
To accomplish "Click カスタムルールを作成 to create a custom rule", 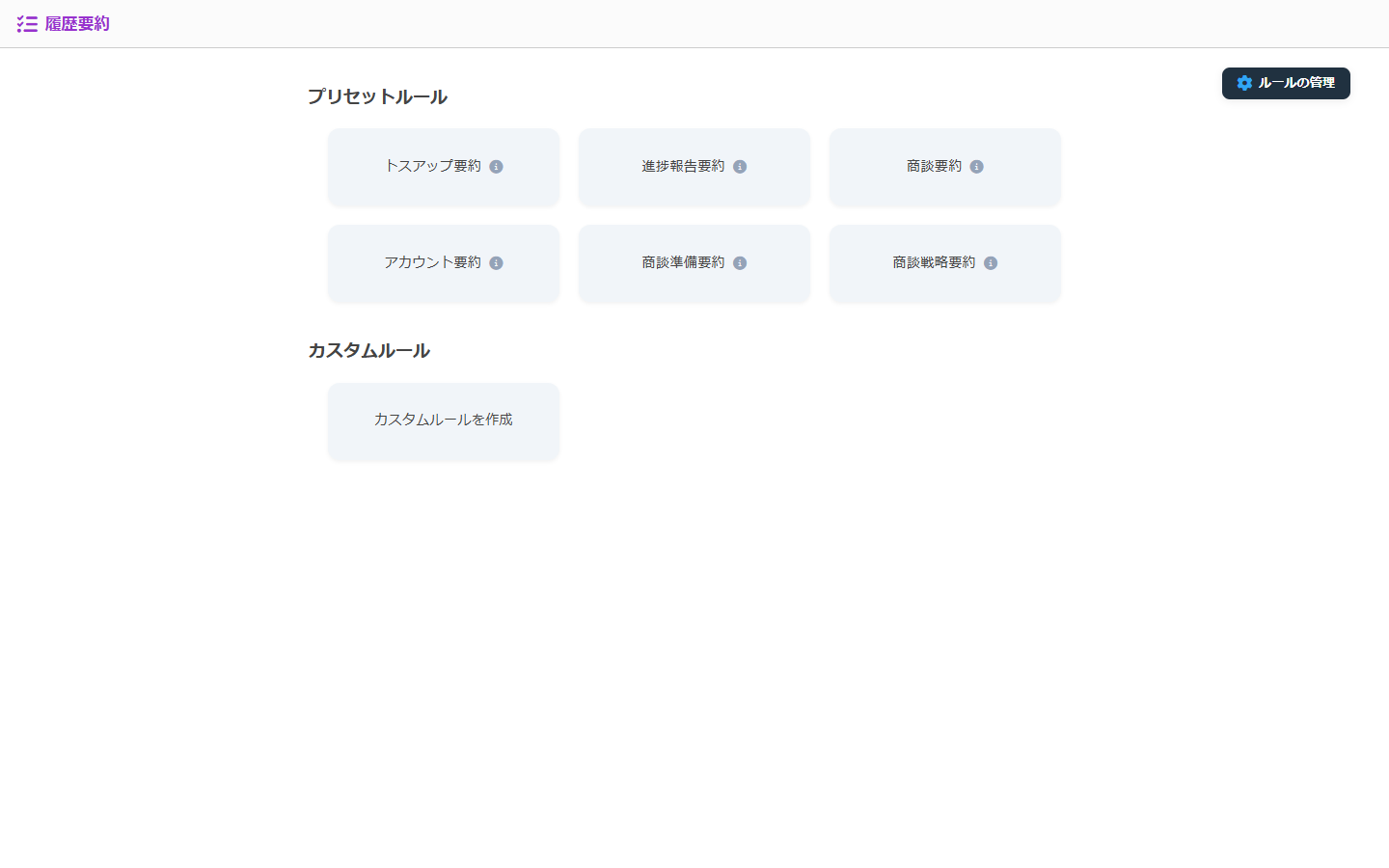I will pos(443,420).
